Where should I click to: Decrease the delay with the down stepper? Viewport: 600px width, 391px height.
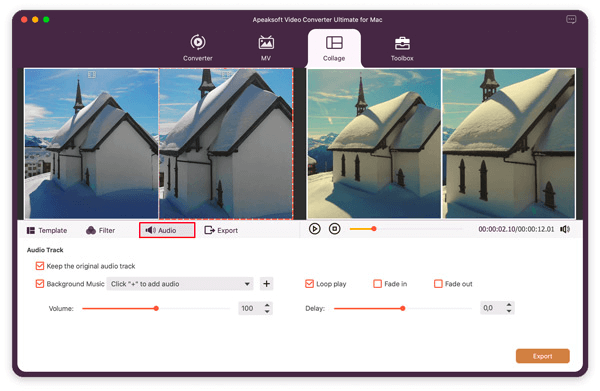pyautogui.click(x=509, y=311)
